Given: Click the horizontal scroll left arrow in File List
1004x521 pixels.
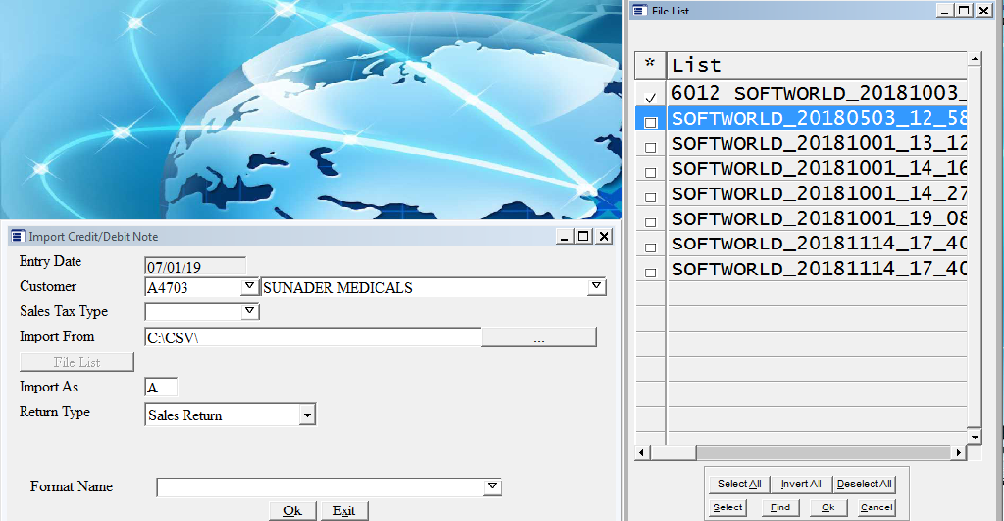Looking at the screenshot, I should (x=642, y=453).
